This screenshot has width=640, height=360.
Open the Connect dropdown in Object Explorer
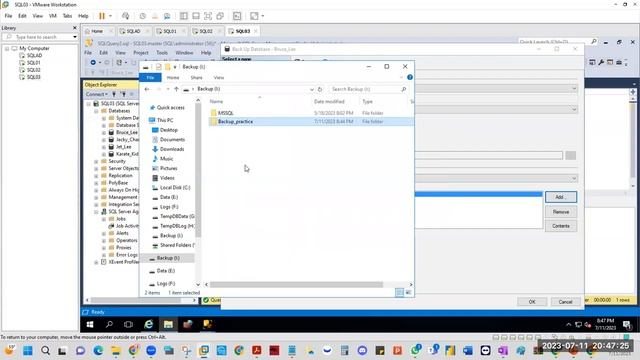[97, 94]
